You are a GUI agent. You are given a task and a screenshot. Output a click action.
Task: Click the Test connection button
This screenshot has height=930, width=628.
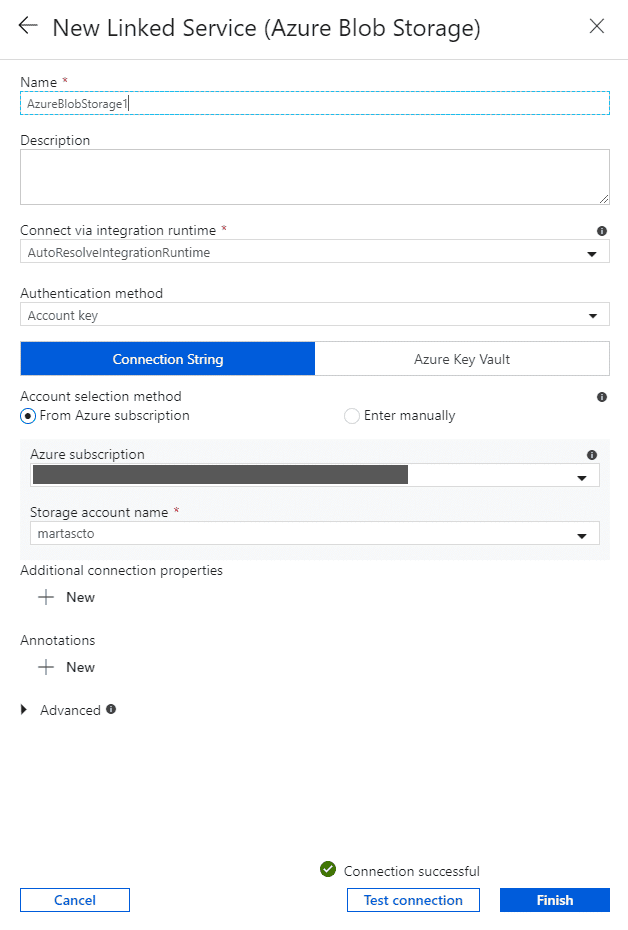click(x=413, y=900)
